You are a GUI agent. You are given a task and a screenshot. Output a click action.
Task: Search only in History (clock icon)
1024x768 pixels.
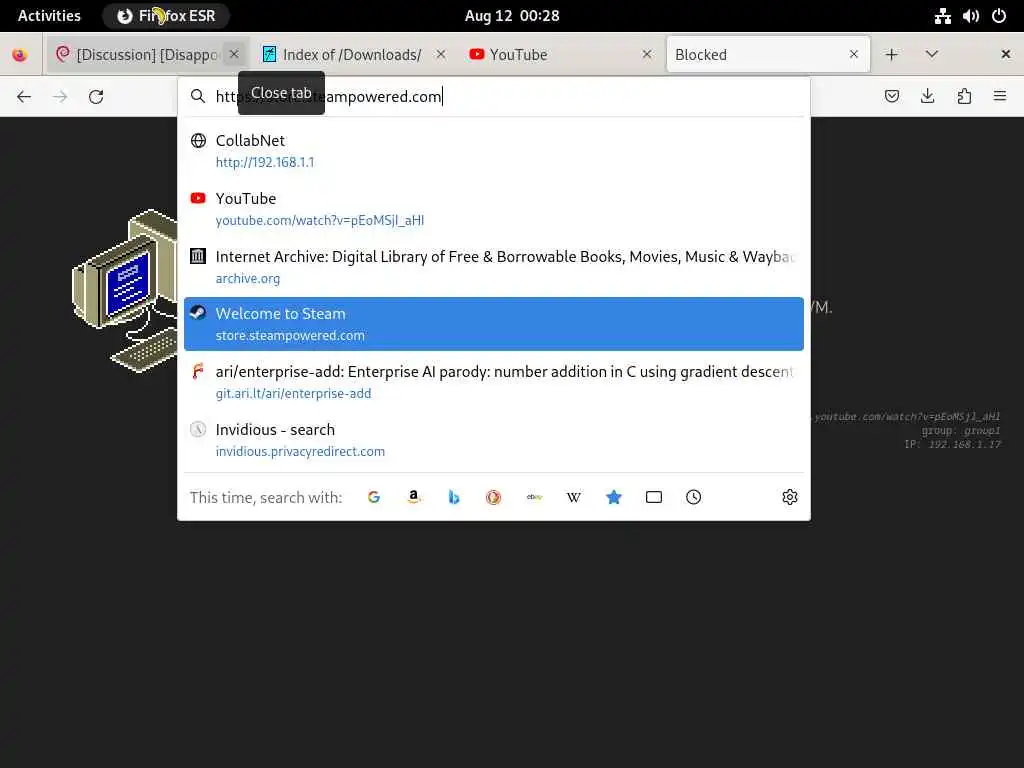pyautogui.click(x=694, y=497)
